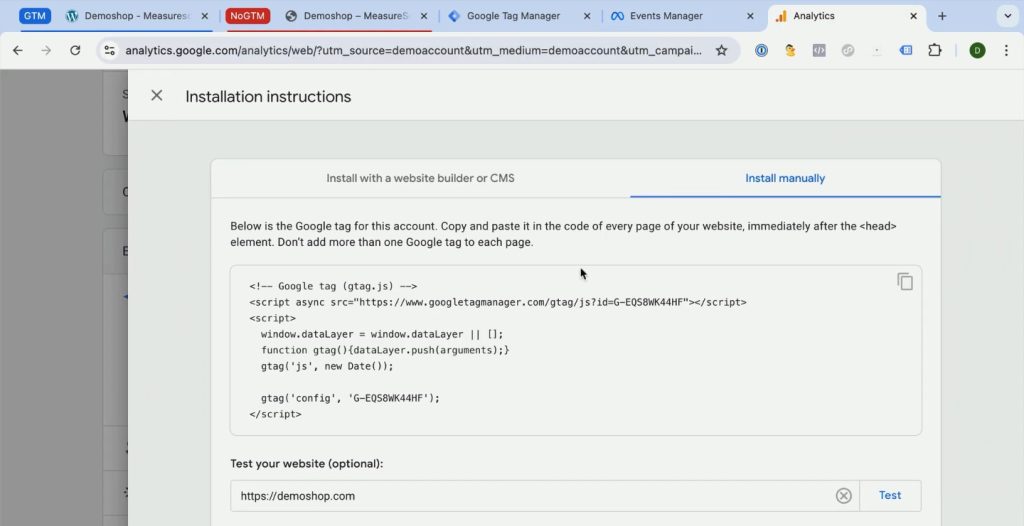Screen dimensions: 1024x526
Task: Click the 'Installation instructions' heading
Action: [268, 97]
